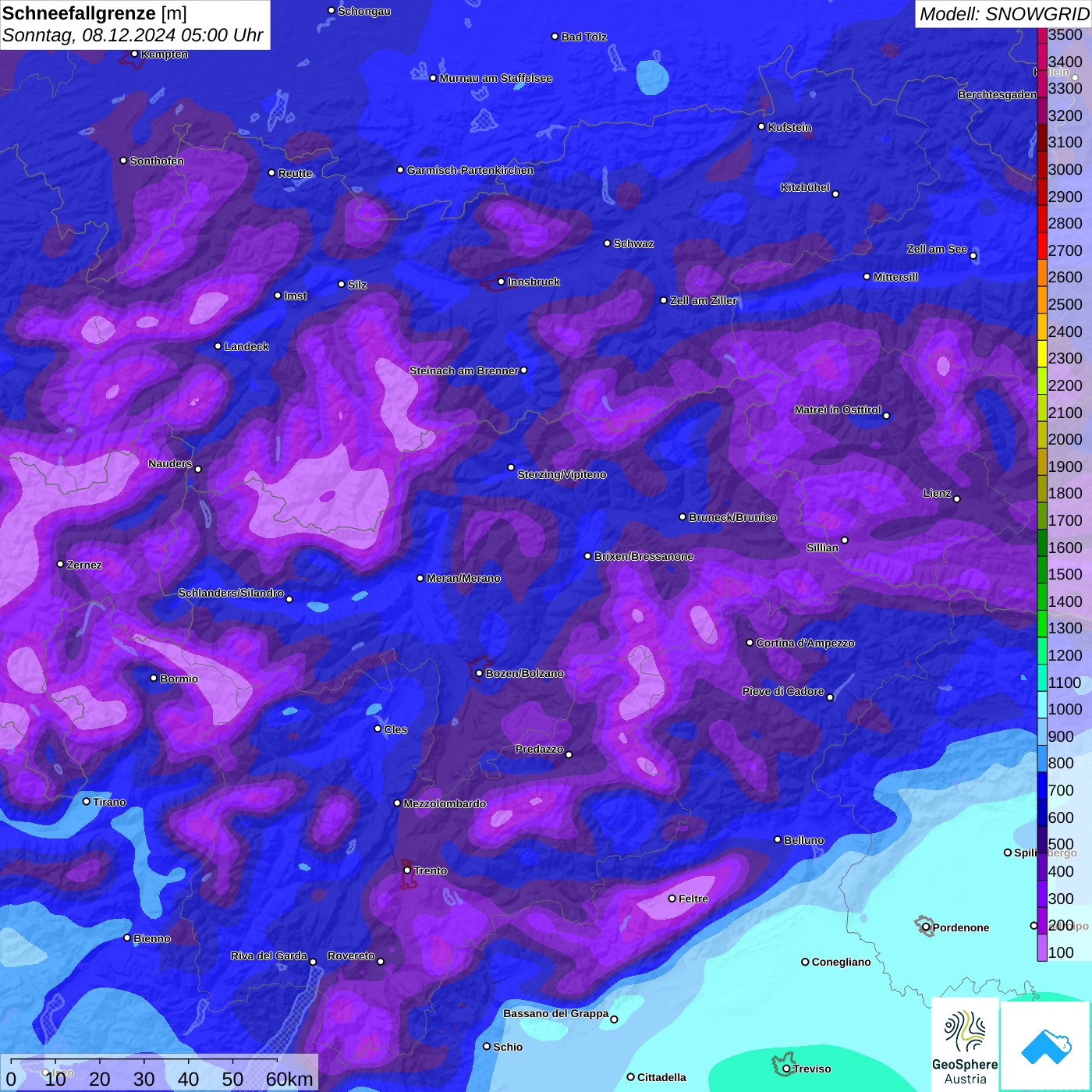Click the 100 m violet legend swatch
The height and width of the screenshot is (1092, 1092).
tap(1042, 947)
